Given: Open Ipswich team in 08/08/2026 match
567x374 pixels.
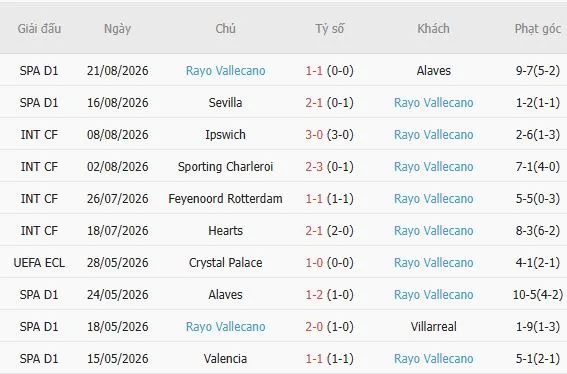Looking at the screenshot, I should (x=225, y=135).
